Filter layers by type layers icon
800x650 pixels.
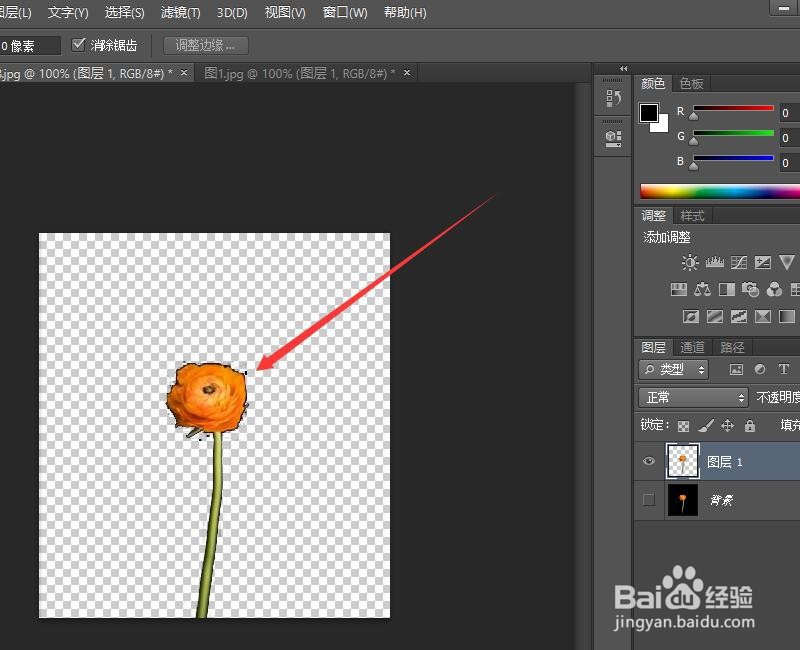[x=784, y=369]
